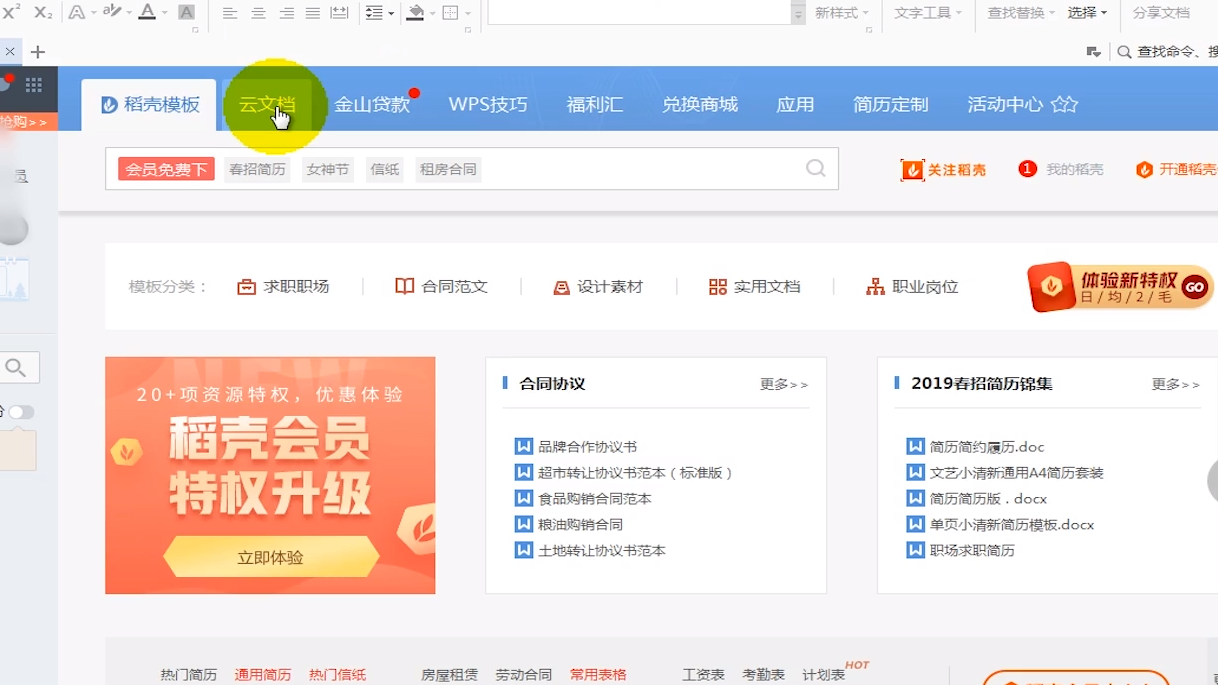Open the new tab plus button
The image size is (1218, 685).
38,52
